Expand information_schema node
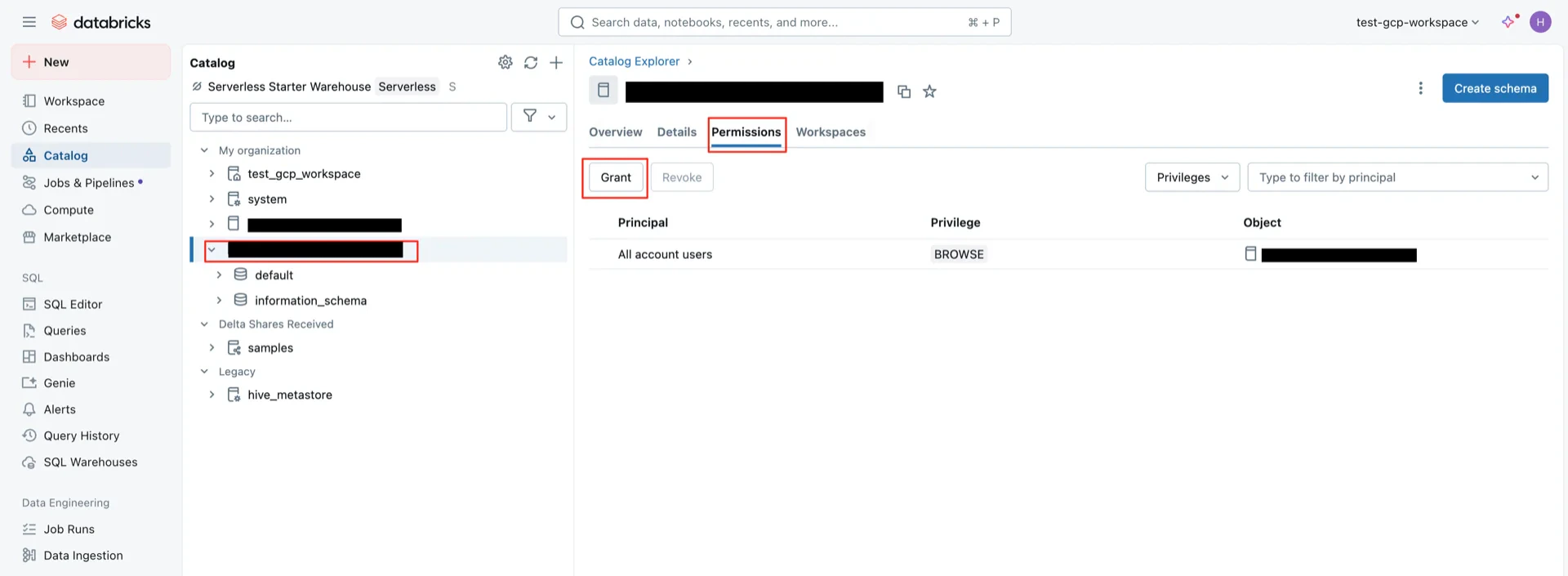Image resolution: width=1568 pixels, height=576 pixels. click(219, 301)
